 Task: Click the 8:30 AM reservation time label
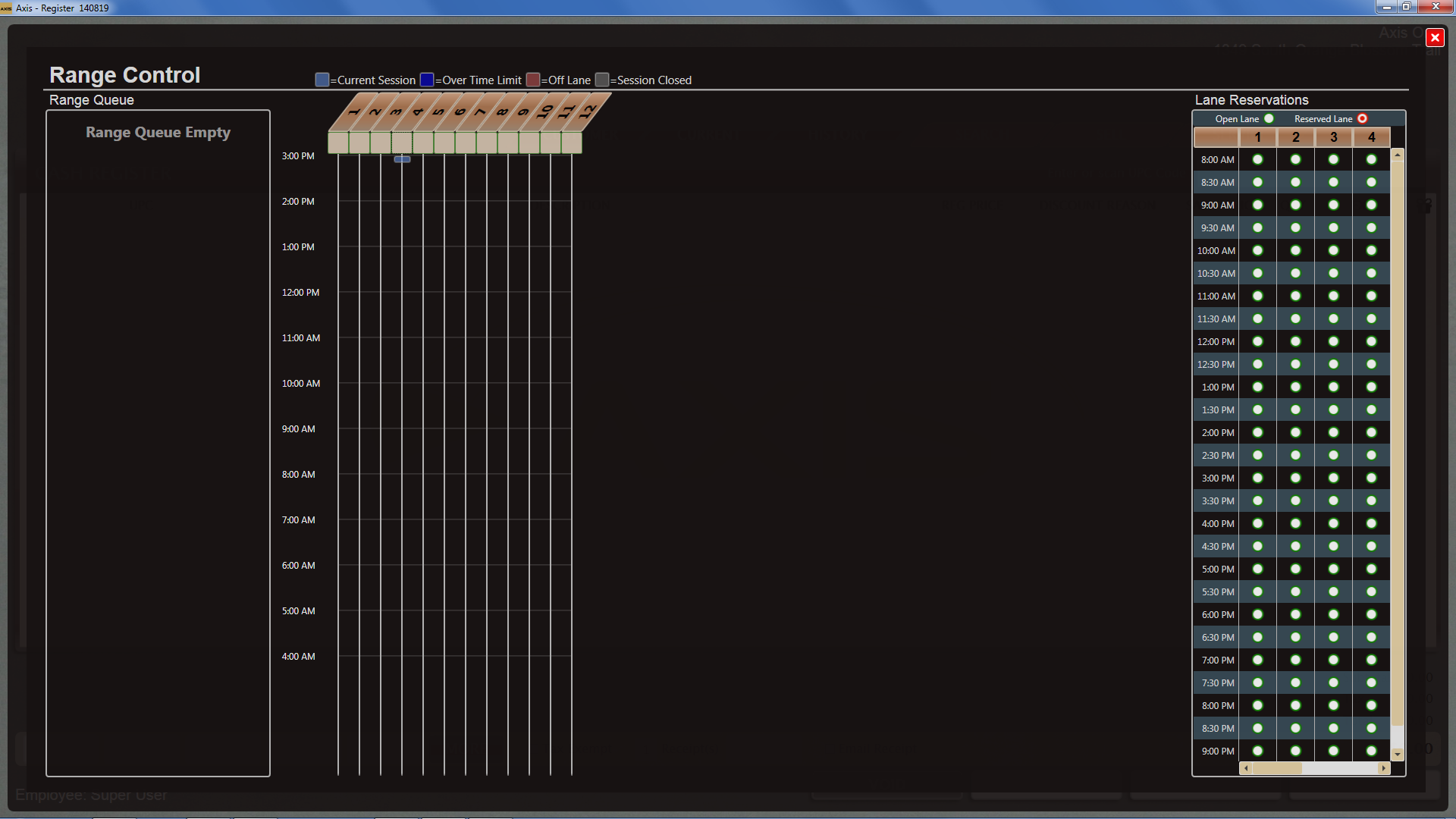[1218, 182]
